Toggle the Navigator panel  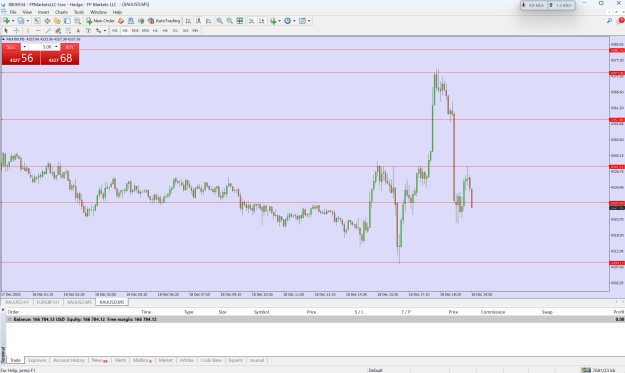pyautogui.click(x=57, y=21)
